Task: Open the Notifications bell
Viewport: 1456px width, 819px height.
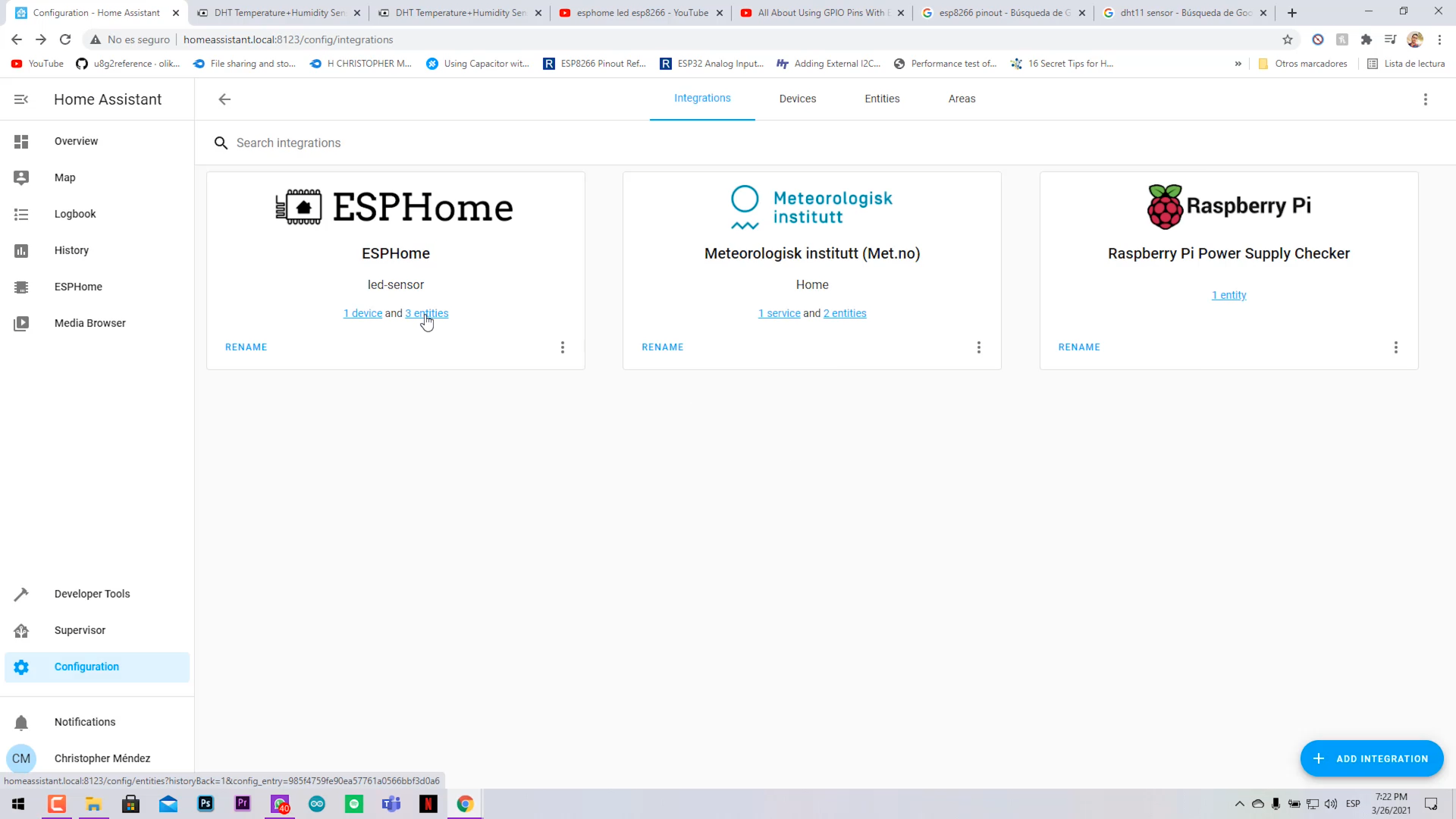Action: 21,723
